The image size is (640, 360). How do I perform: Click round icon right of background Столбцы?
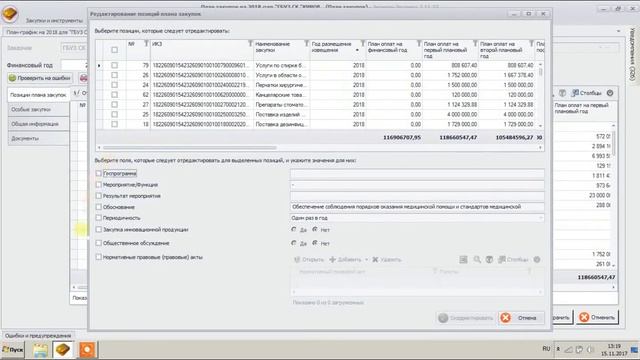(x=610, y=93)
